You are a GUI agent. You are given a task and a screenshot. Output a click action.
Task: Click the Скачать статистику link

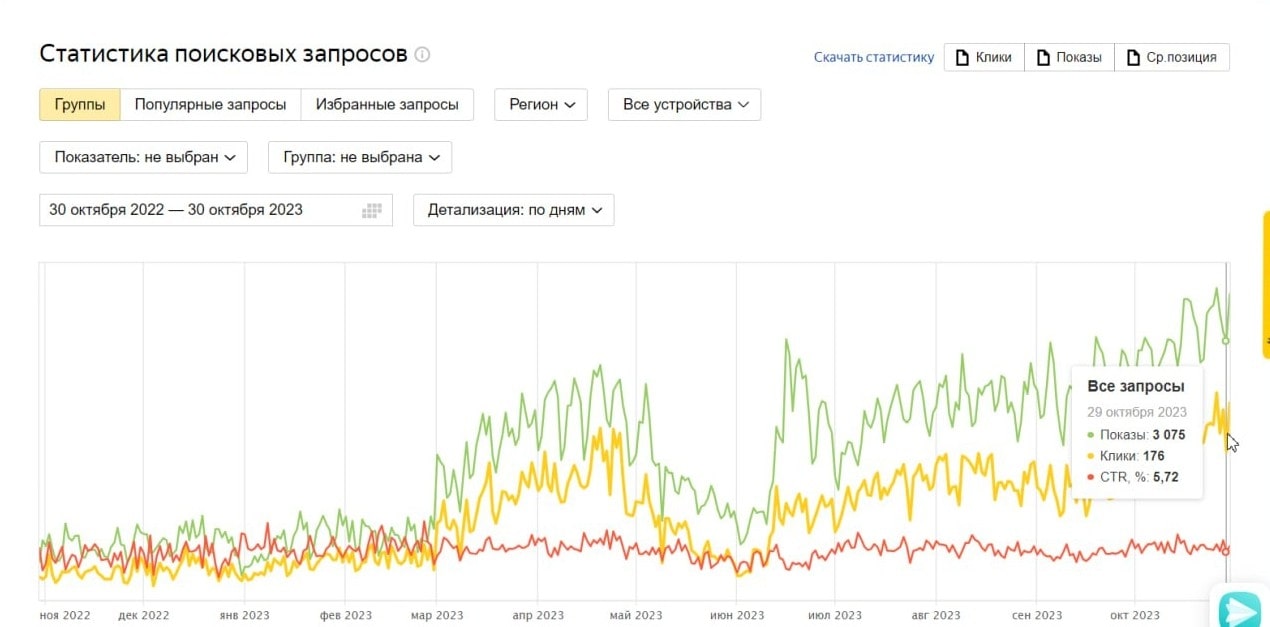[873, 57]
